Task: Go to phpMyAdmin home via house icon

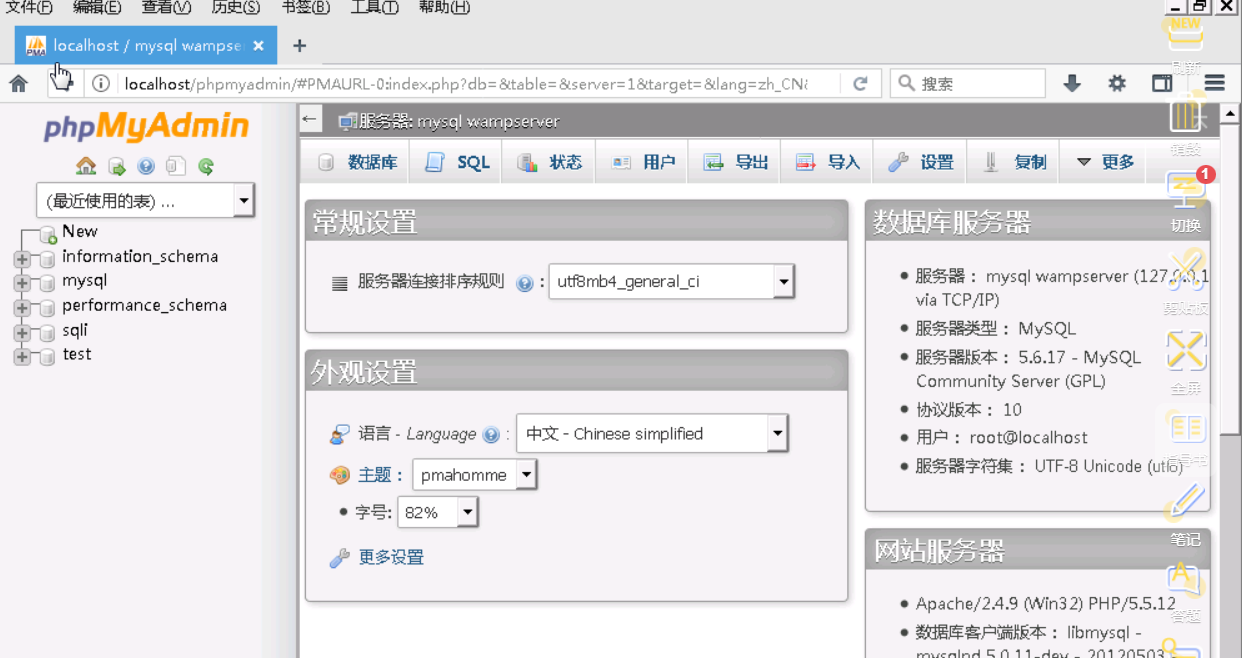Action: coord(86,166)
